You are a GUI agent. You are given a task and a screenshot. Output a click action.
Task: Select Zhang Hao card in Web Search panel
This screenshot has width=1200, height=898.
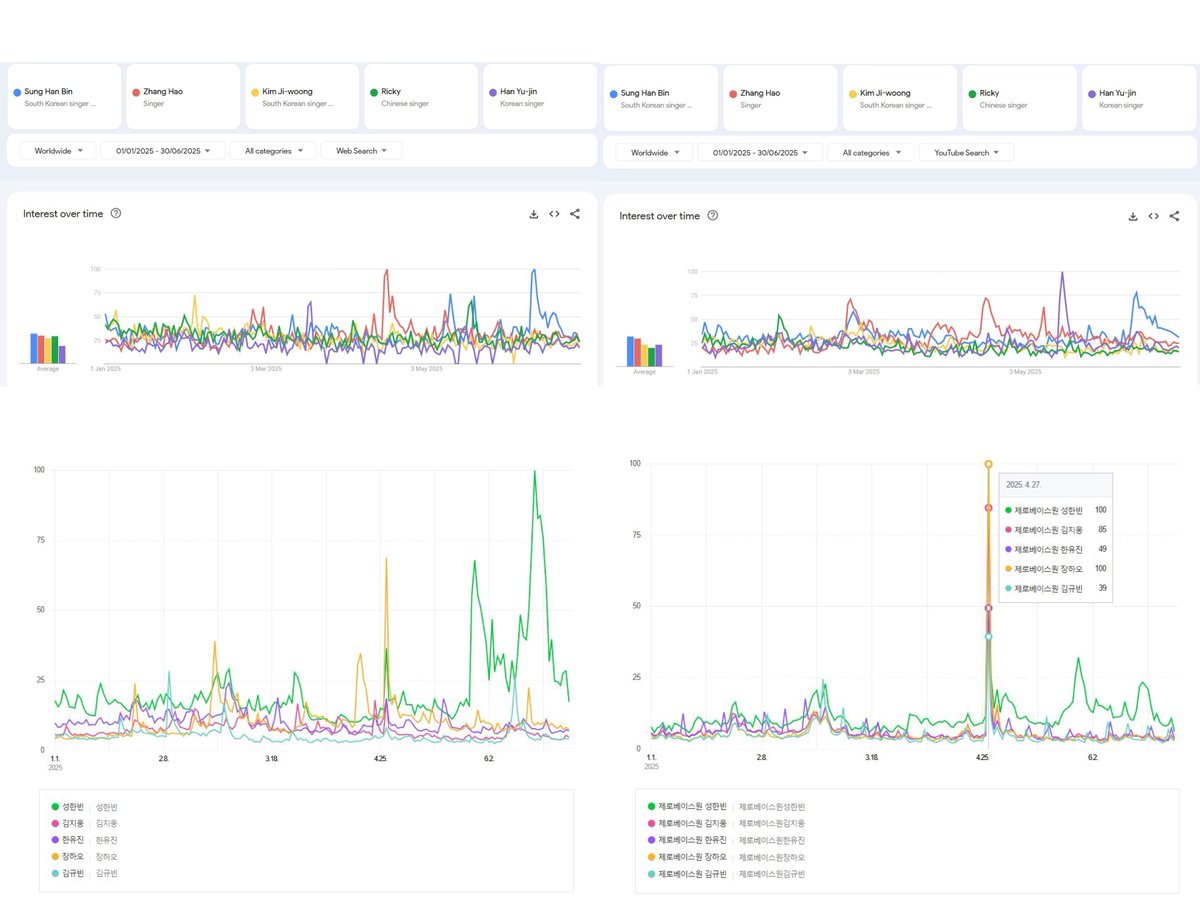(182, 97)
